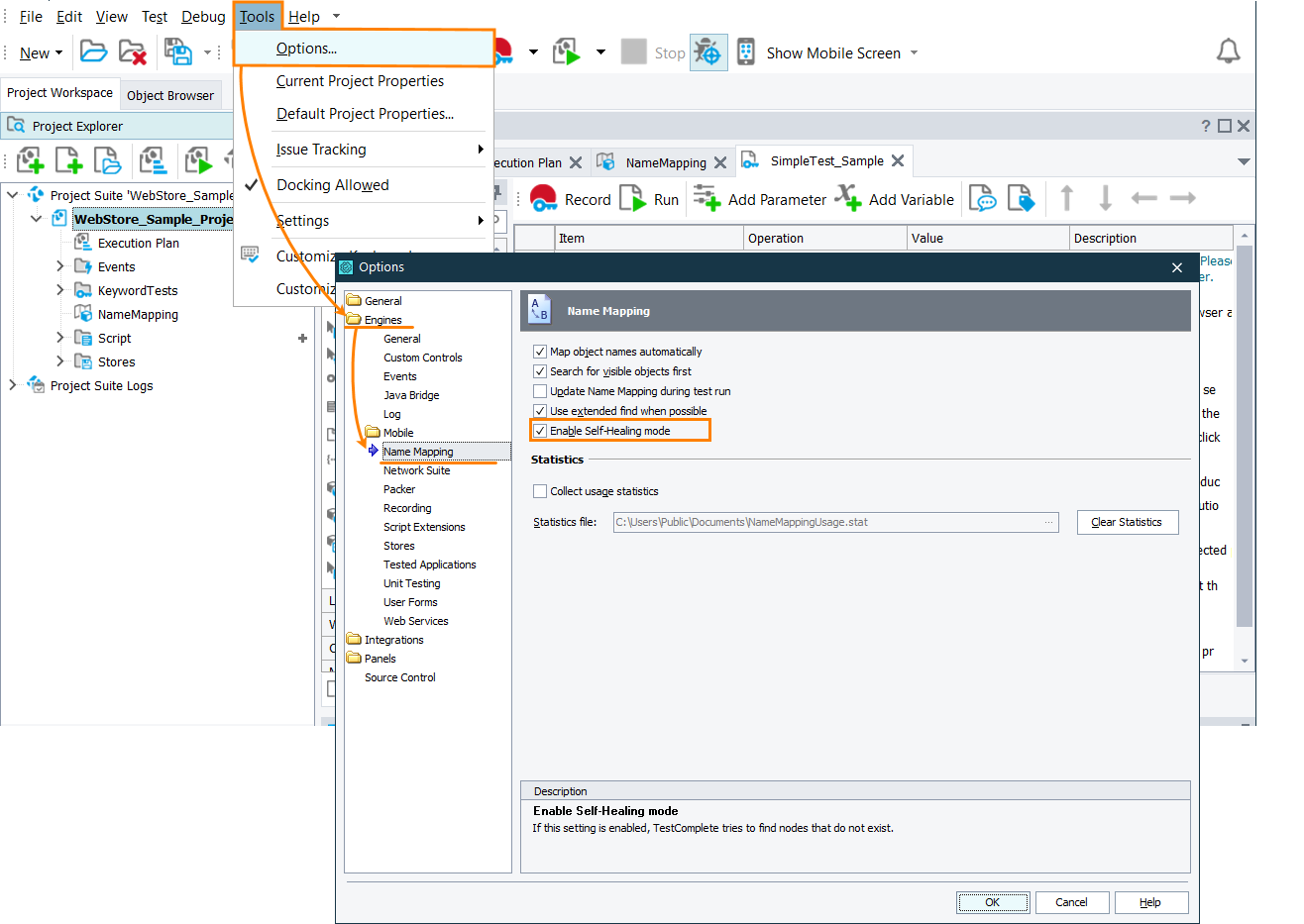Disable the Enable Self-Healing mode checkbox
1304x924 pixels.
click(x=540, y=431)
